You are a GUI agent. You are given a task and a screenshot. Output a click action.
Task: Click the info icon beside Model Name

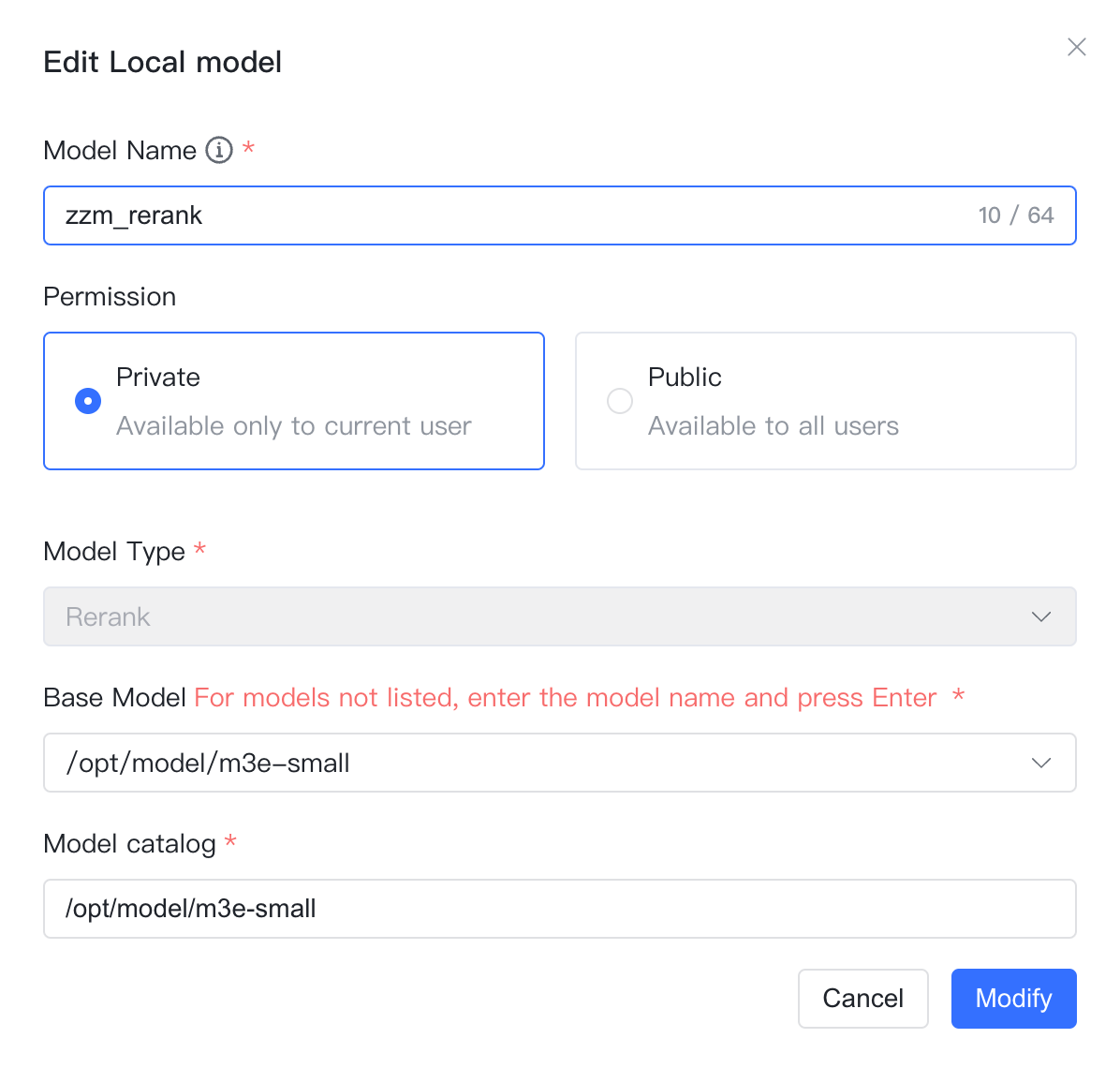coord(219,150)
